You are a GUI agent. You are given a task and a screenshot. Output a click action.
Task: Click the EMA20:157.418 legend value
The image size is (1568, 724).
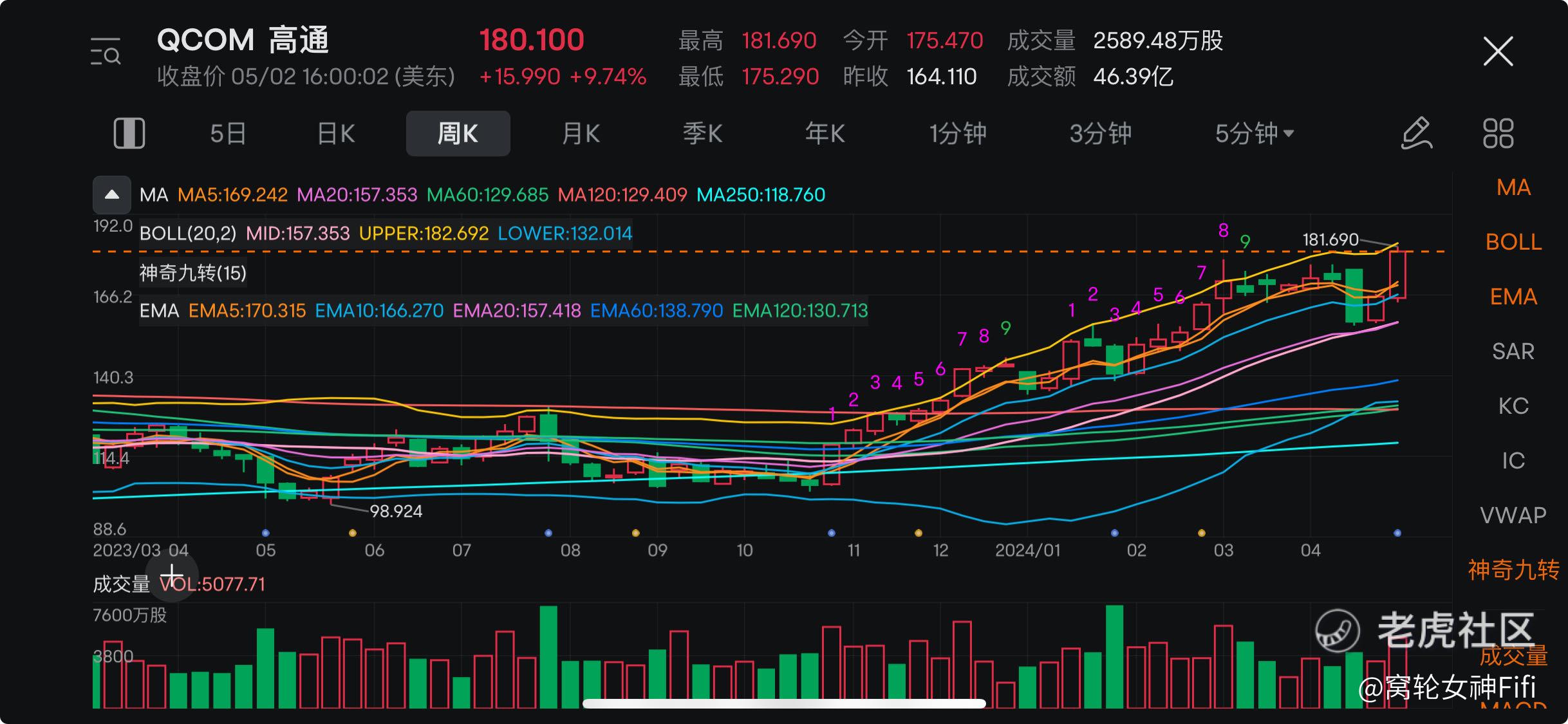(x=517, y=311)
